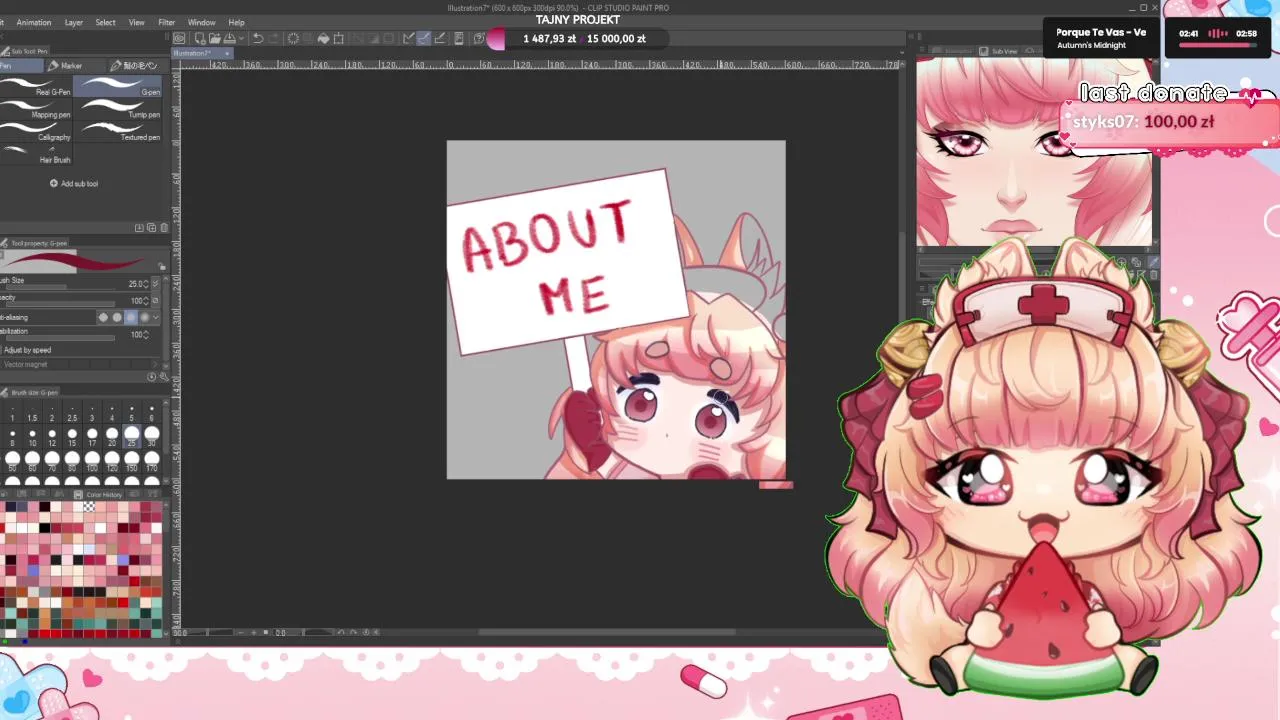The height and width of the screenshot is (720, 1280).
Task: Open the Filter menu
Action: (166, 22)
